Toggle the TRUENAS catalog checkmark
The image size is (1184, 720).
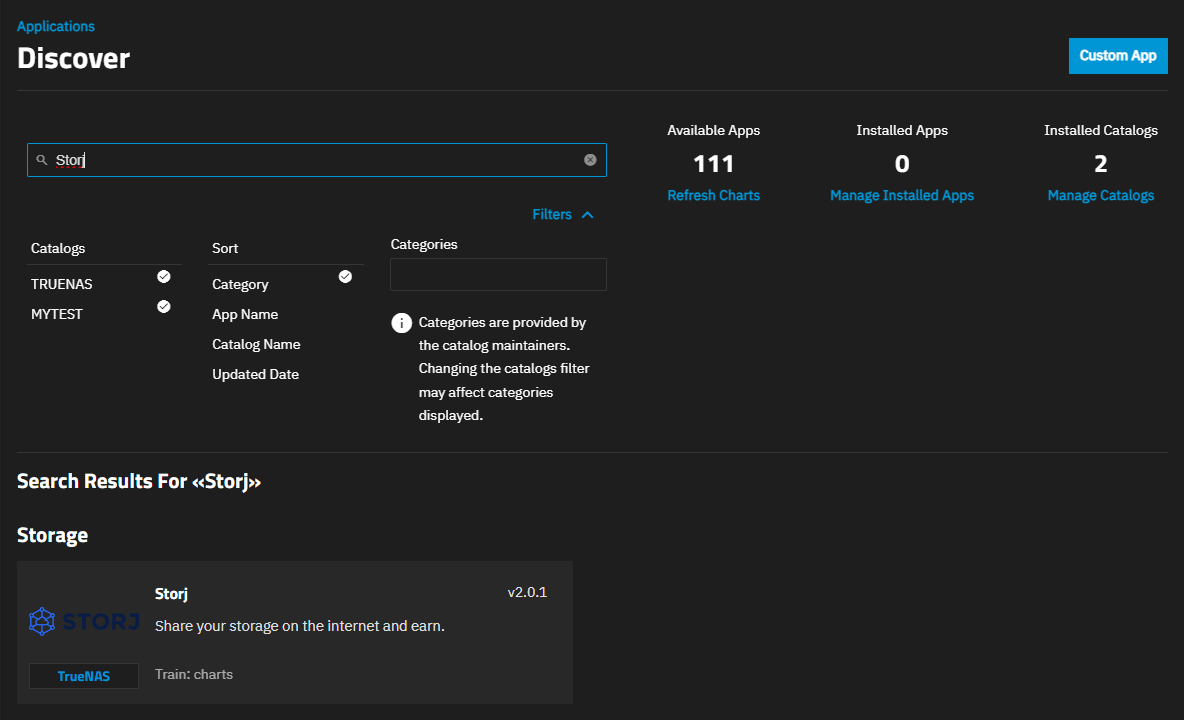[x=164, y=277]
